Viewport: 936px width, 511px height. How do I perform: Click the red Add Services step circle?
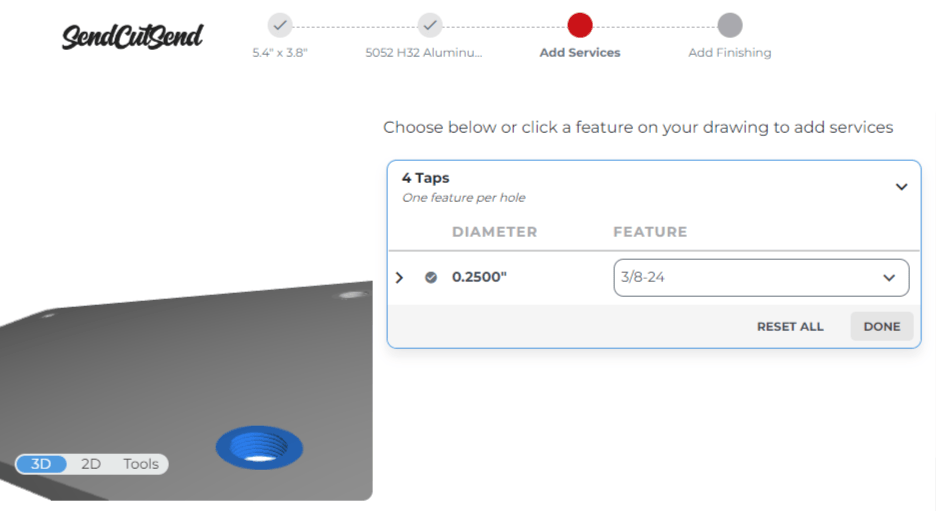(579, 25)
